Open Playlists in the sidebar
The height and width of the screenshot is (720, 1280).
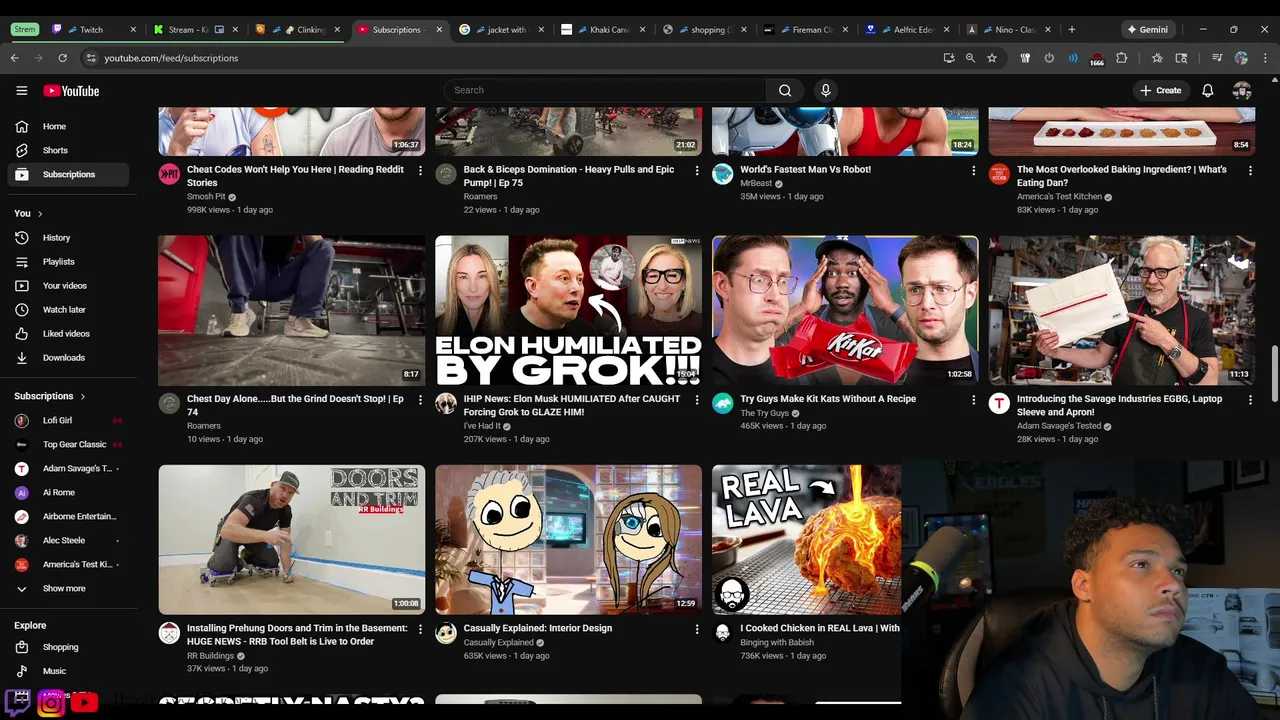pyautogui.click(x=68, y=262)
